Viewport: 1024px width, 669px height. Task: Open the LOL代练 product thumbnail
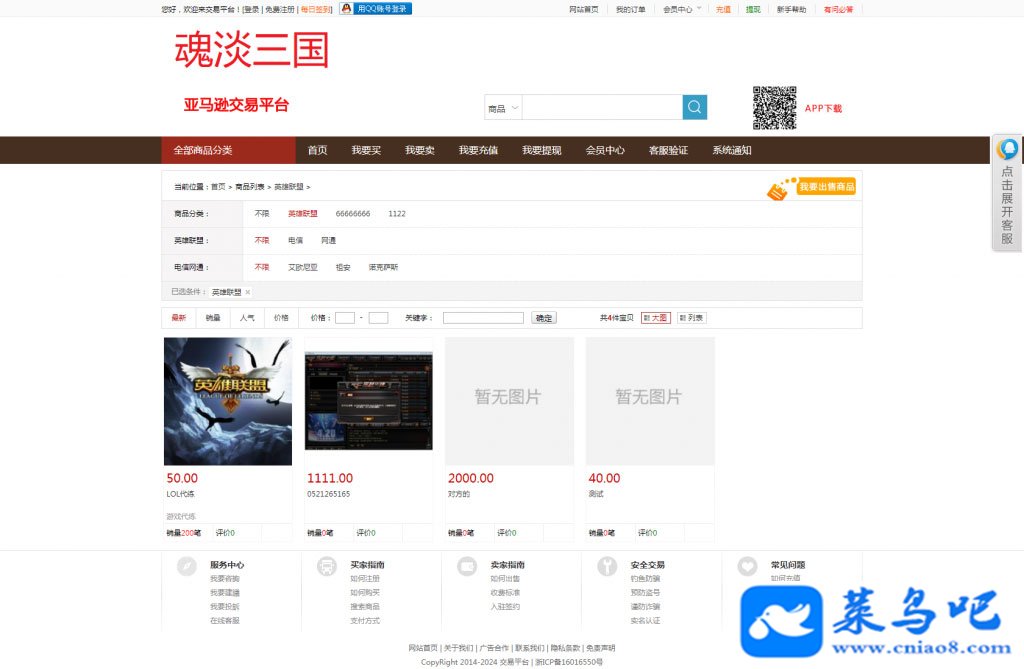(228, 401)
